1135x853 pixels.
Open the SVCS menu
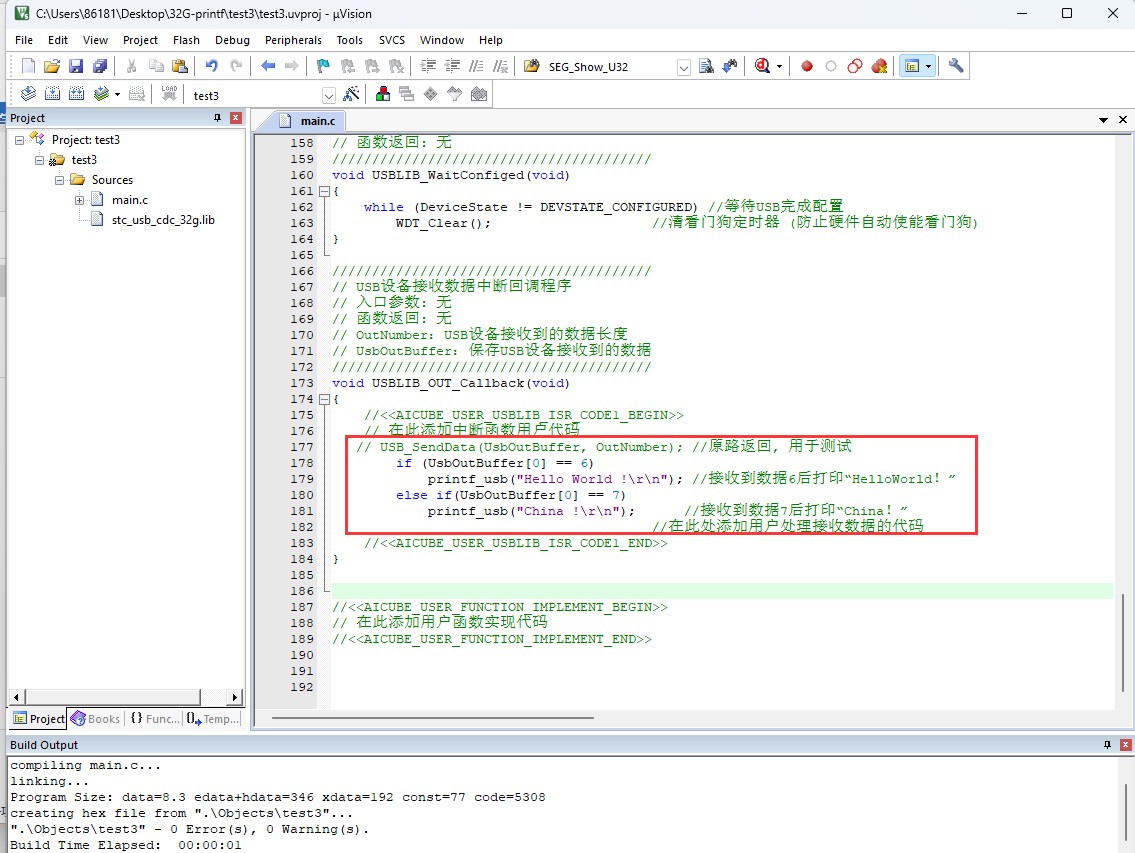[x=392, y=40]
